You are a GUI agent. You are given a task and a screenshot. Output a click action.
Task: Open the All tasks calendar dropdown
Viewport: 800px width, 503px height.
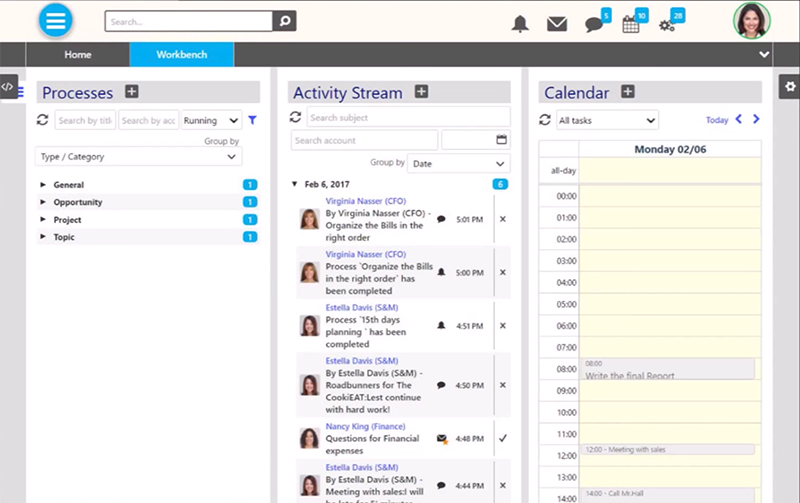pyautogui.click(x=607, y=120)
